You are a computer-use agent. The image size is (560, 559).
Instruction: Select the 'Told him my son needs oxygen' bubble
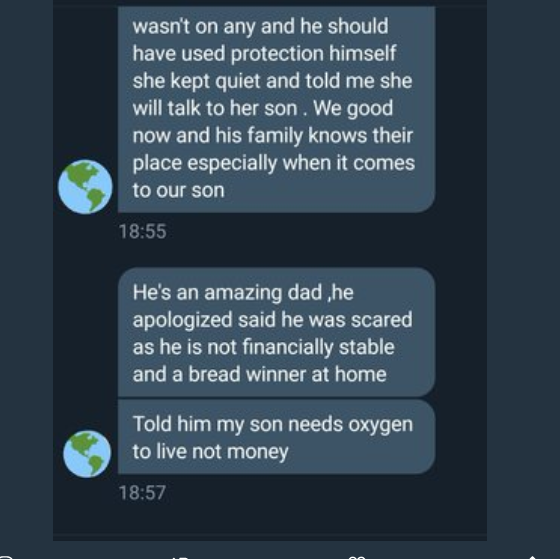click(x=276, y=437)
